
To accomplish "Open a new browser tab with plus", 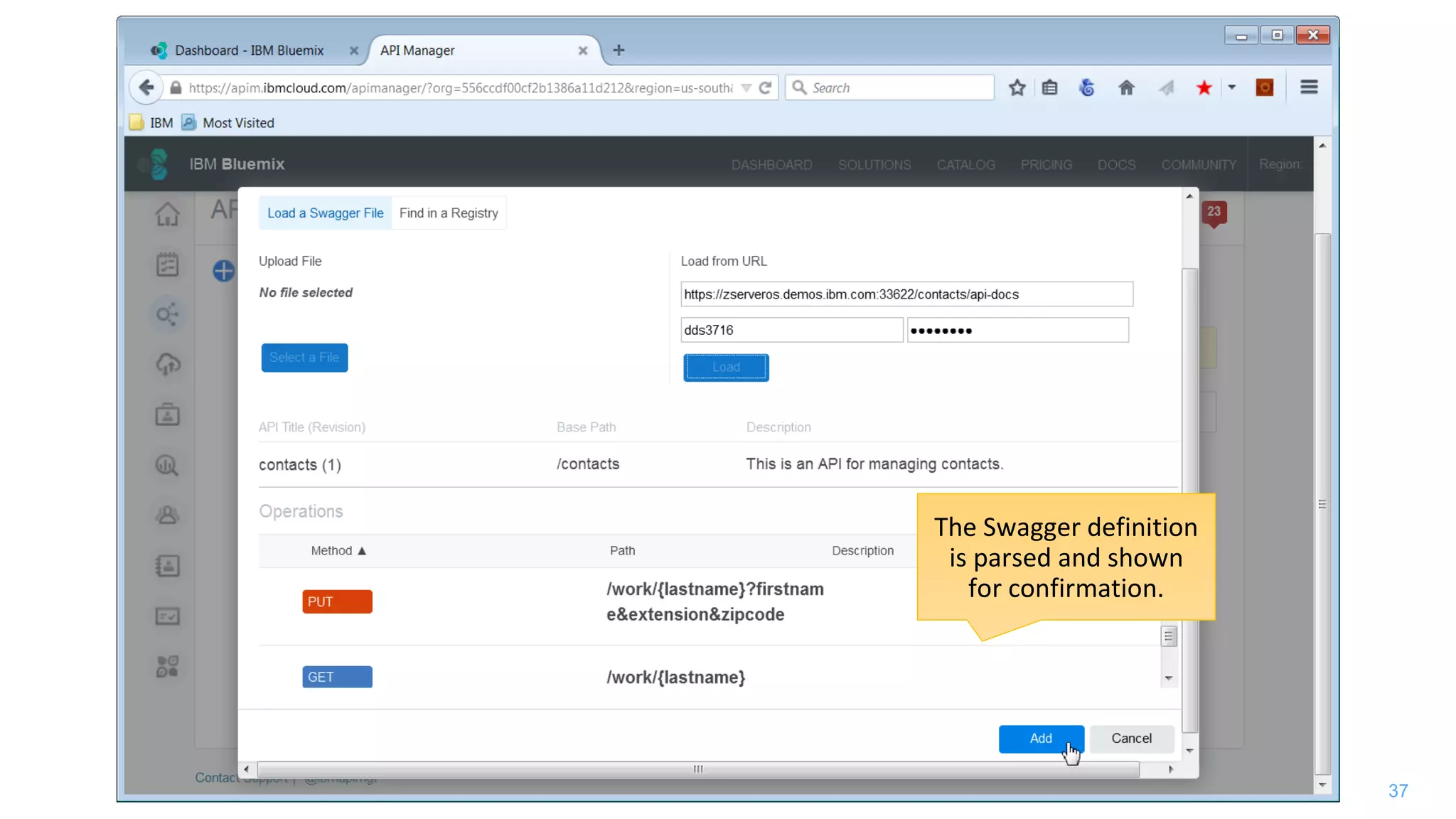I will pos(619,50).
